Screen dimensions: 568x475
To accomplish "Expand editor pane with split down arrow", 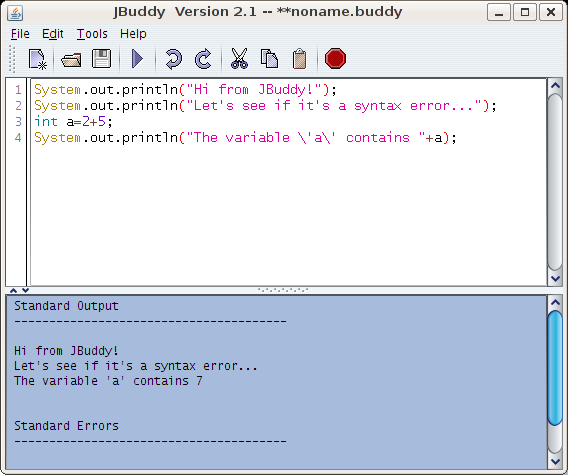I will point(25,290).
